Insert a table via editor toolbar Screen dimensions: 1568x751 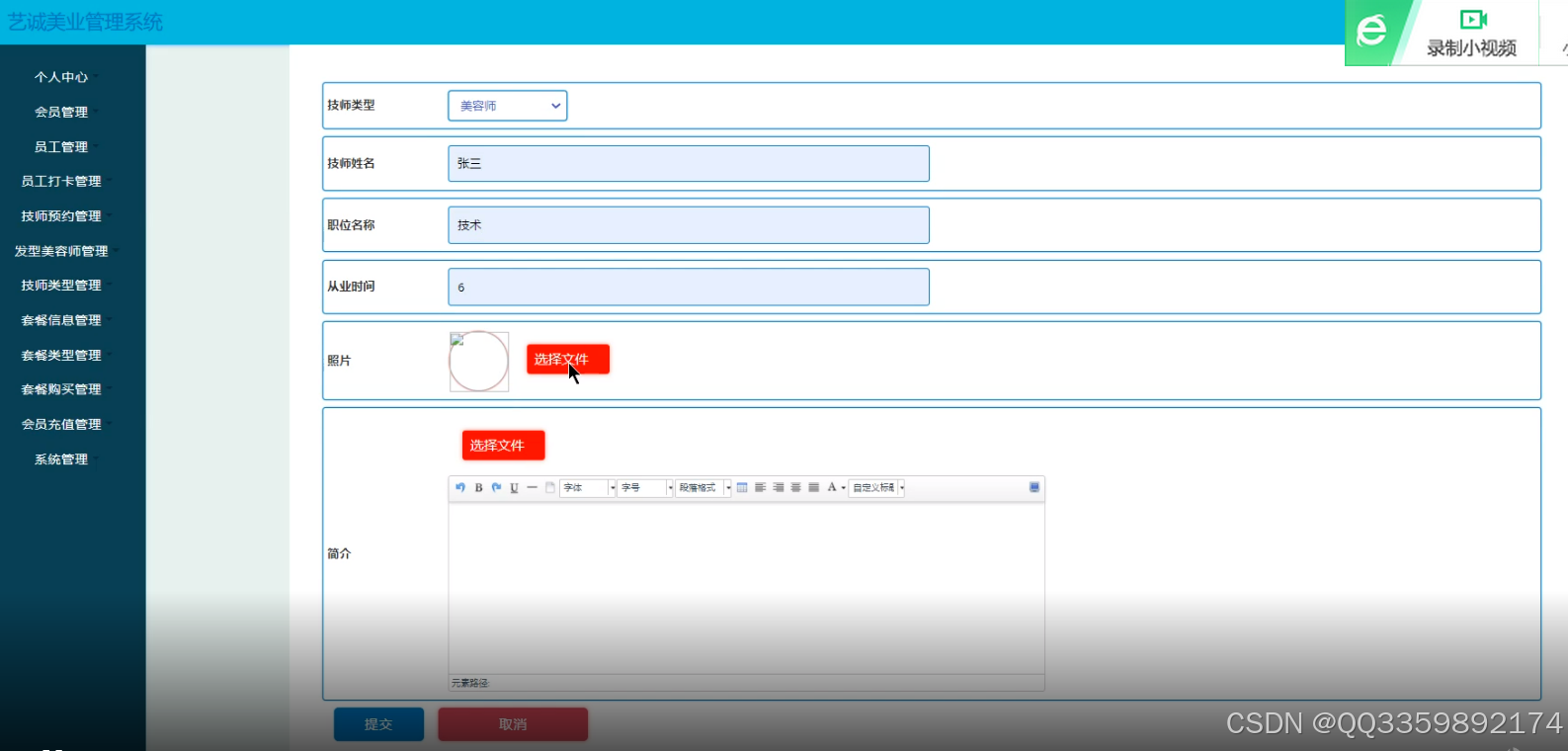[742, 487]
